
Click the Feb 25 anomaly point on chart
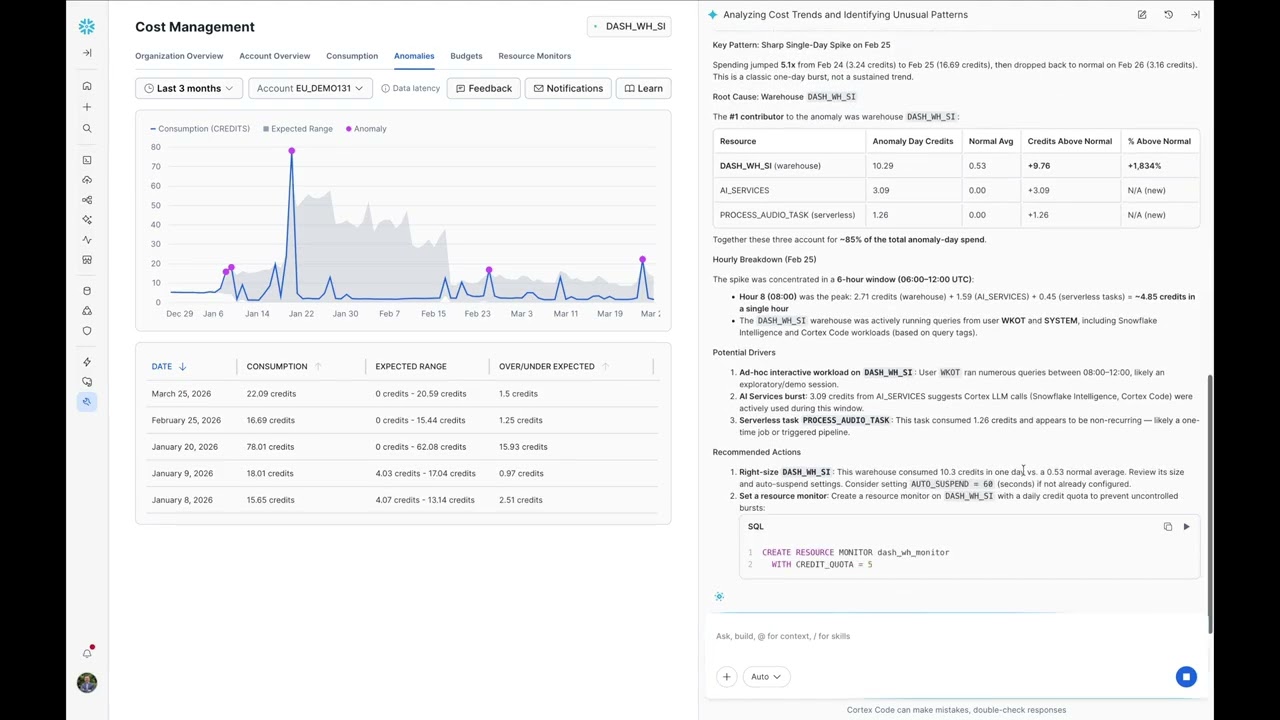tap(489, 270)
